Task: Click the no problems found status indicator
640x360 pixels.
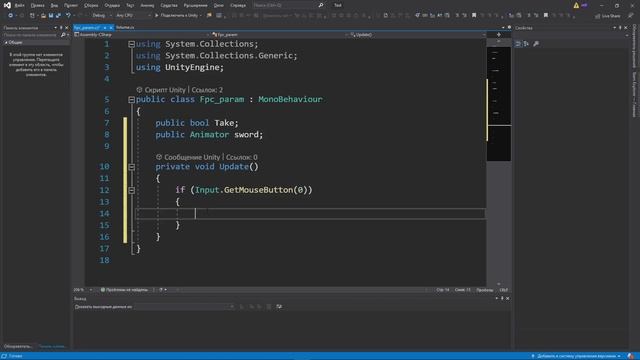Action: [x=124, y=290]
